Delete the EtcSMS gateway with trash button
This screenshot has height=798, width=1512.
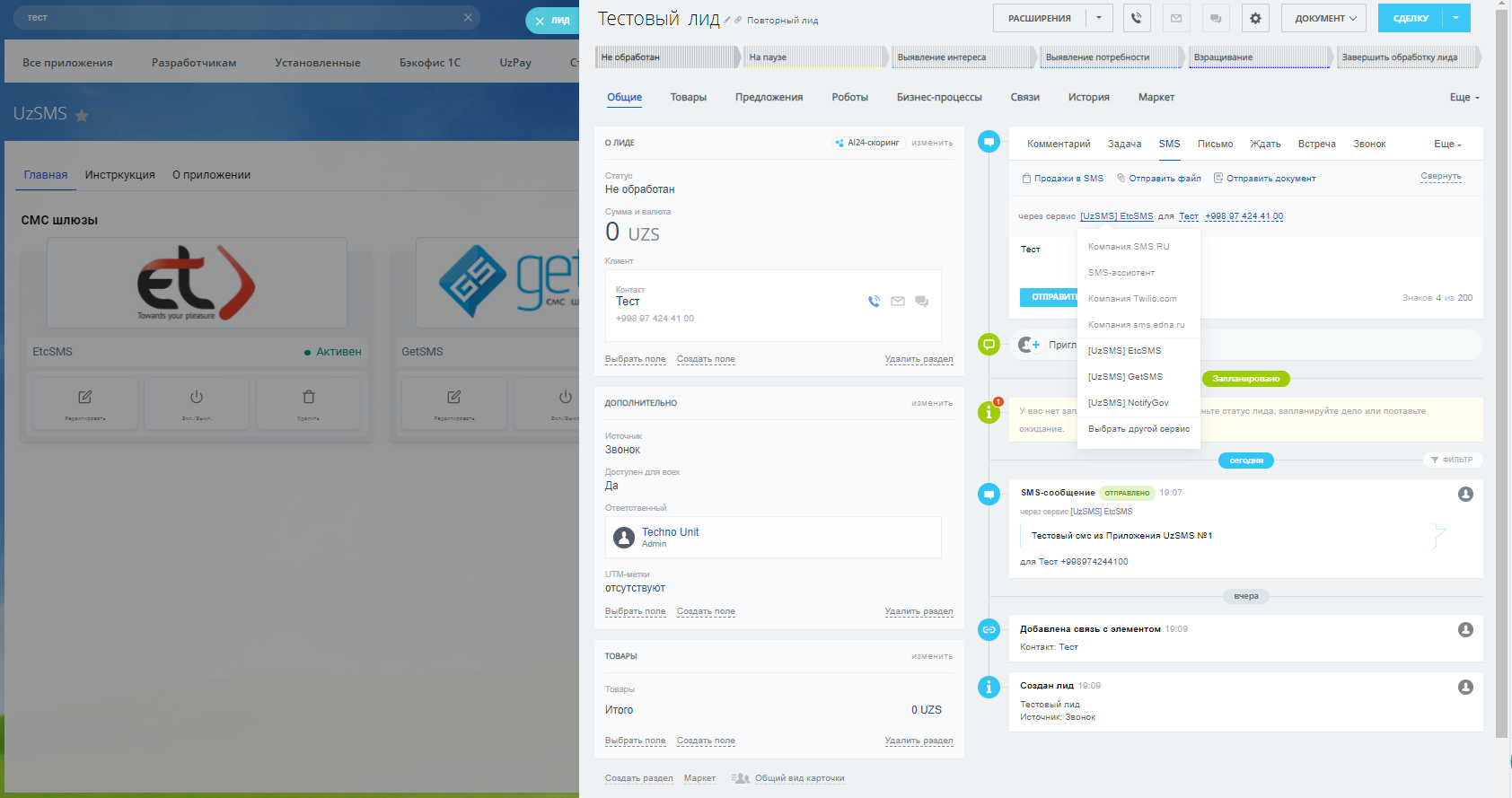point(308,403)
